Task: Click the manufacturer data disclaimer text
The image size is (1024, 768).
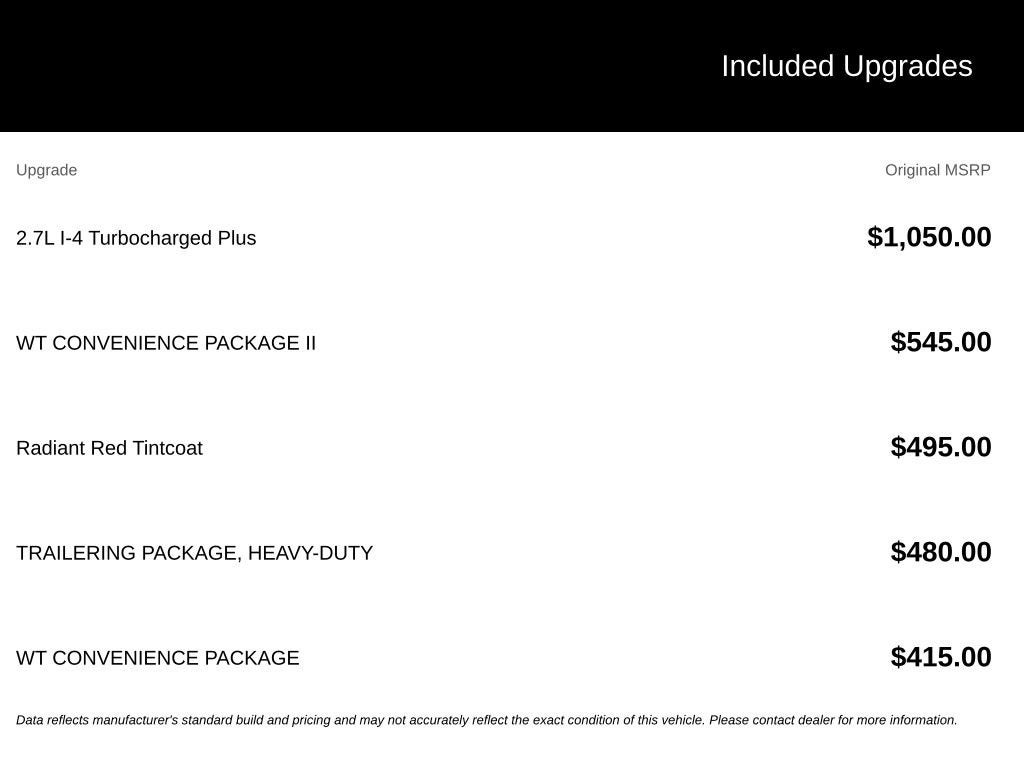Action: (x=487, y=720)
